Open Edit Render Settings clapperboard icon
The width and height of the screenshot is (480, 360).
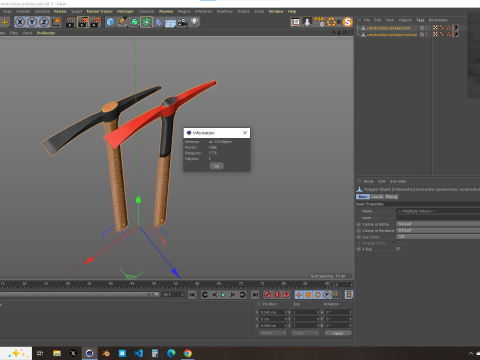(x=95, y=22)
